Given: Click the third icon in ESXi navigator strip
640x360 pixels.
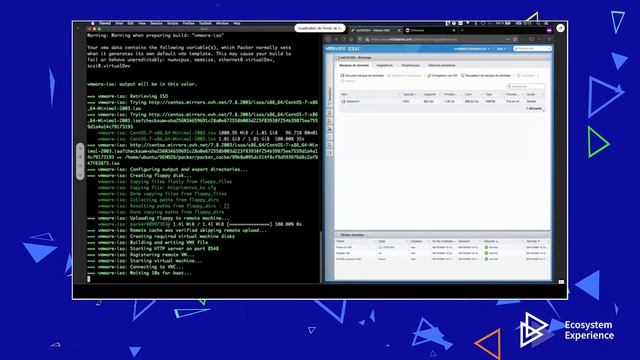Looking at the screenshot, I should pos(330,129).
